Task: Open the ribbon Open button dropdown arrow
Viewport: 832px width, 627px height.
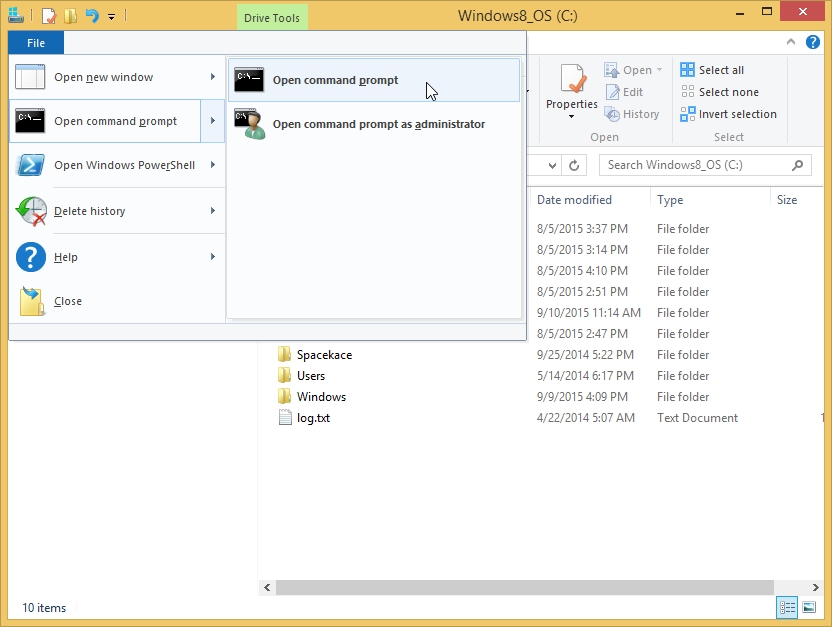Action: click(660, 70)
